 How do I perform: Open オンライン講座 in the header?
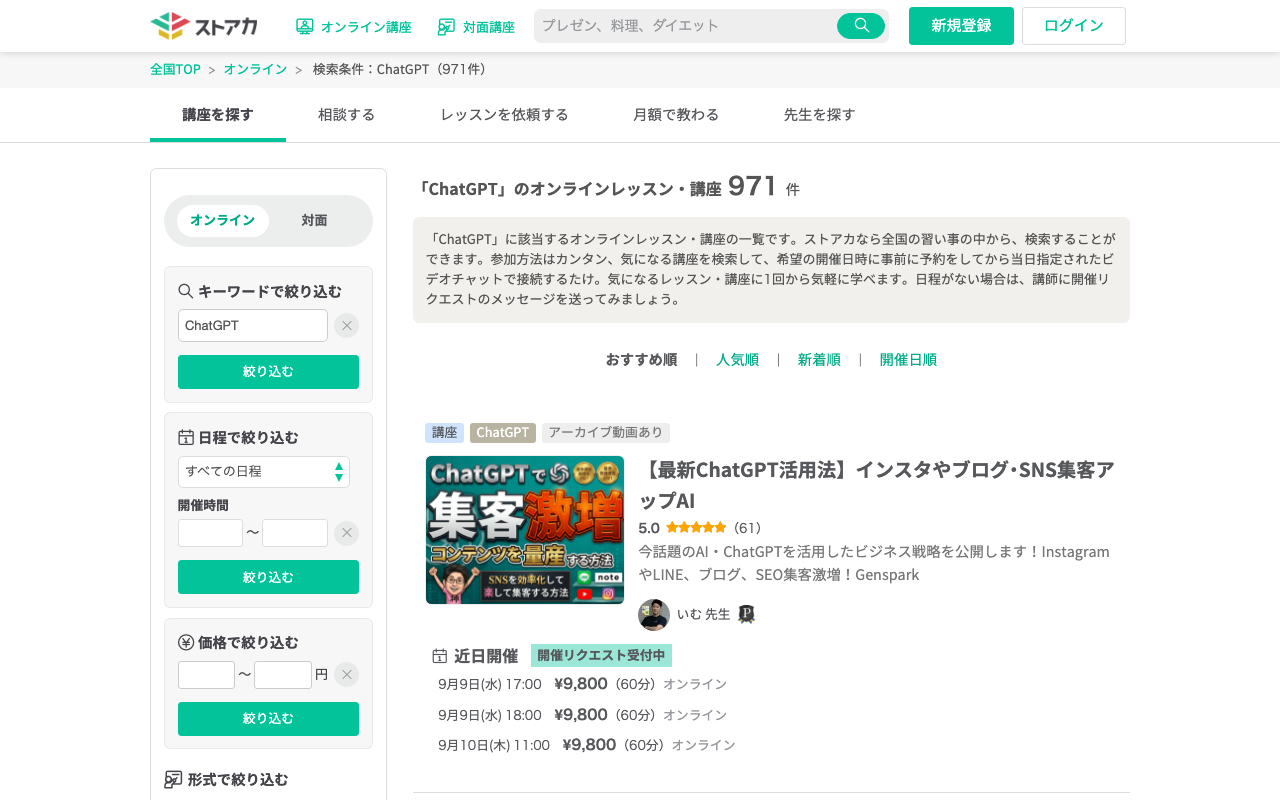pyautogui.click(x=354, y=27)
